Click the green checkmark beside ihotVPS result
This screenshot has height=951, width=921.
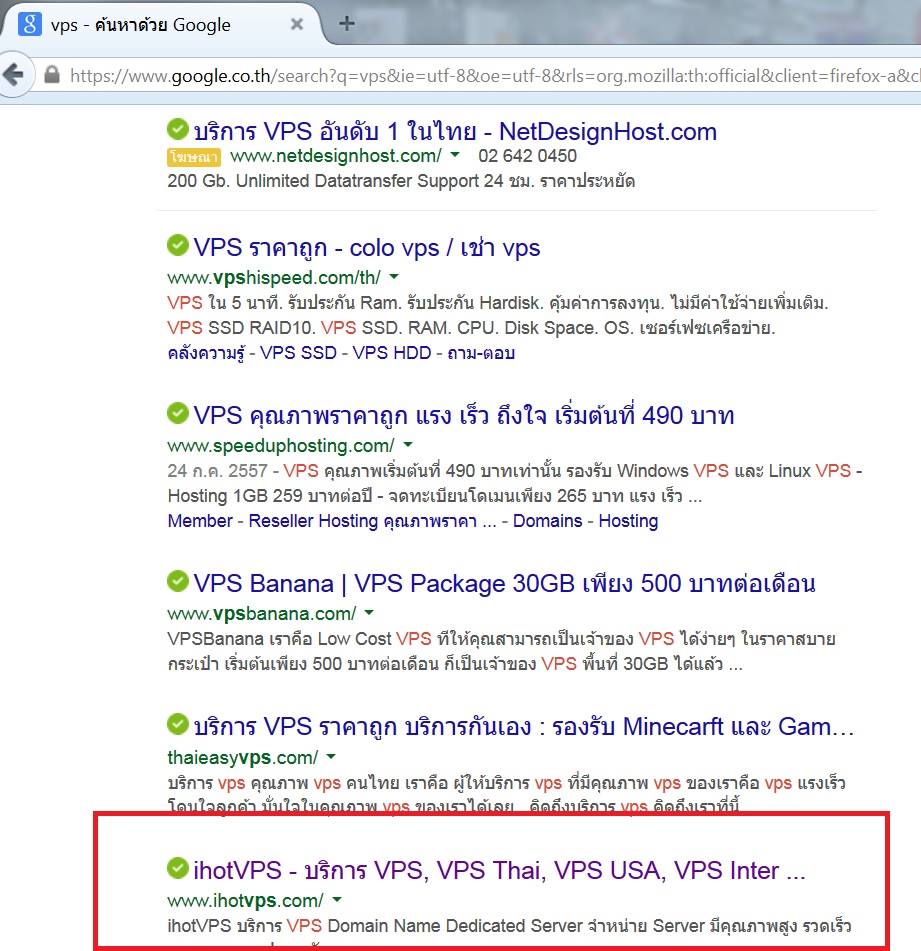coord(178,869)
